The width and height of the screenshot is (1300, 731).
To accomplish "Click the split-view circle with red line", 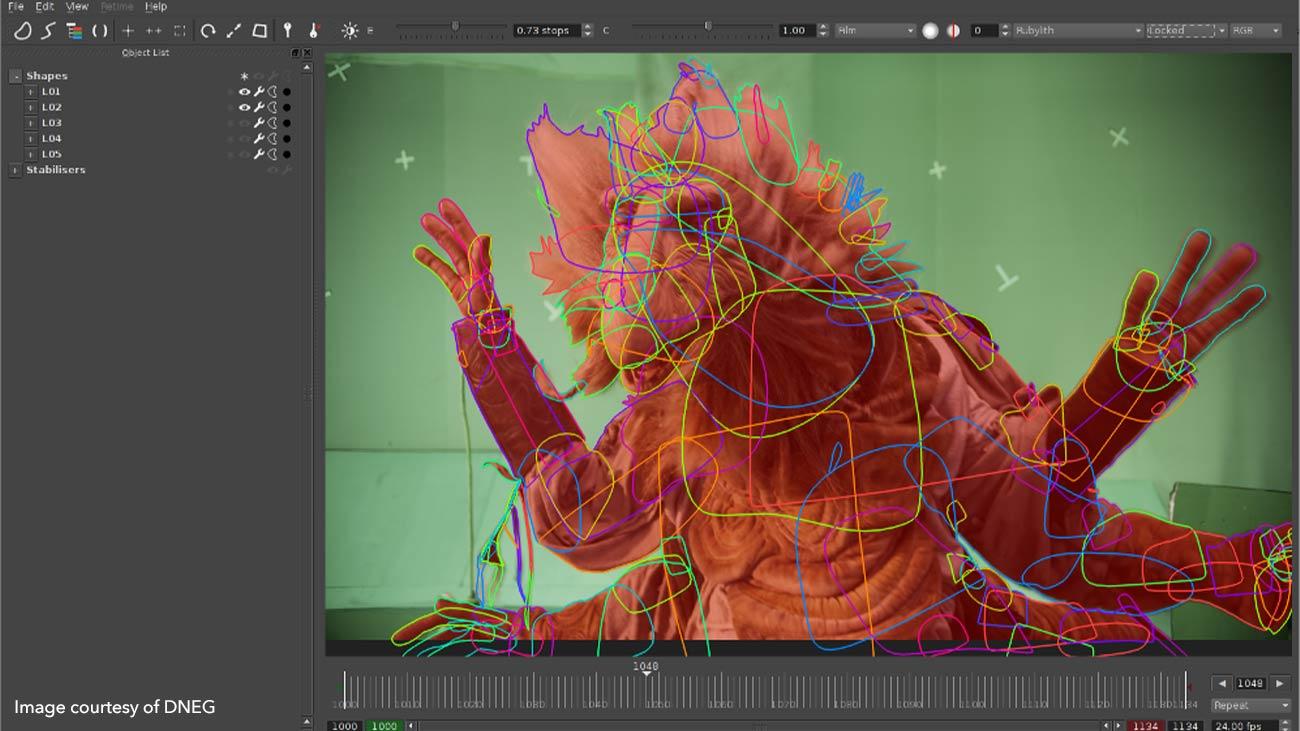I will tap(953, 31).
